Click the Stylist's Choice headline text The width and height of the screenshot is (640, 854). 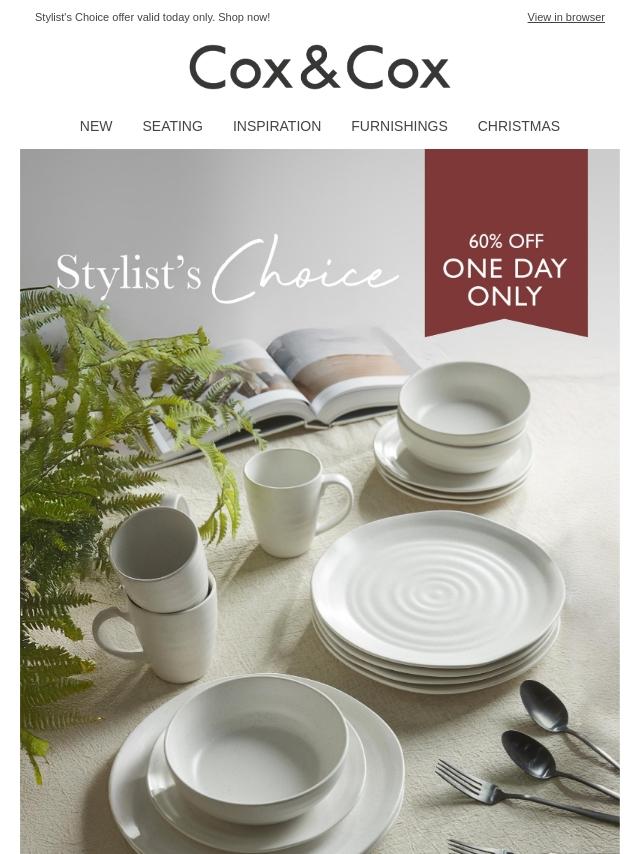point(227,271)
